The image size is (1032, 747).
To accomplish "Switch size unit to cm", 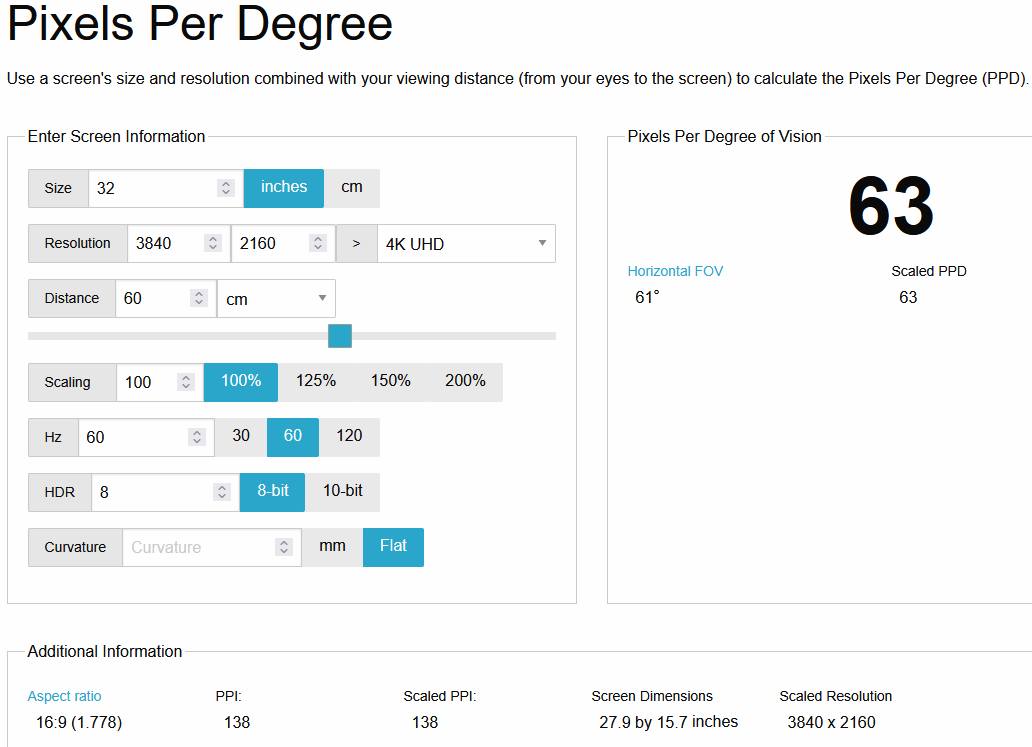I will click(351, 188).
